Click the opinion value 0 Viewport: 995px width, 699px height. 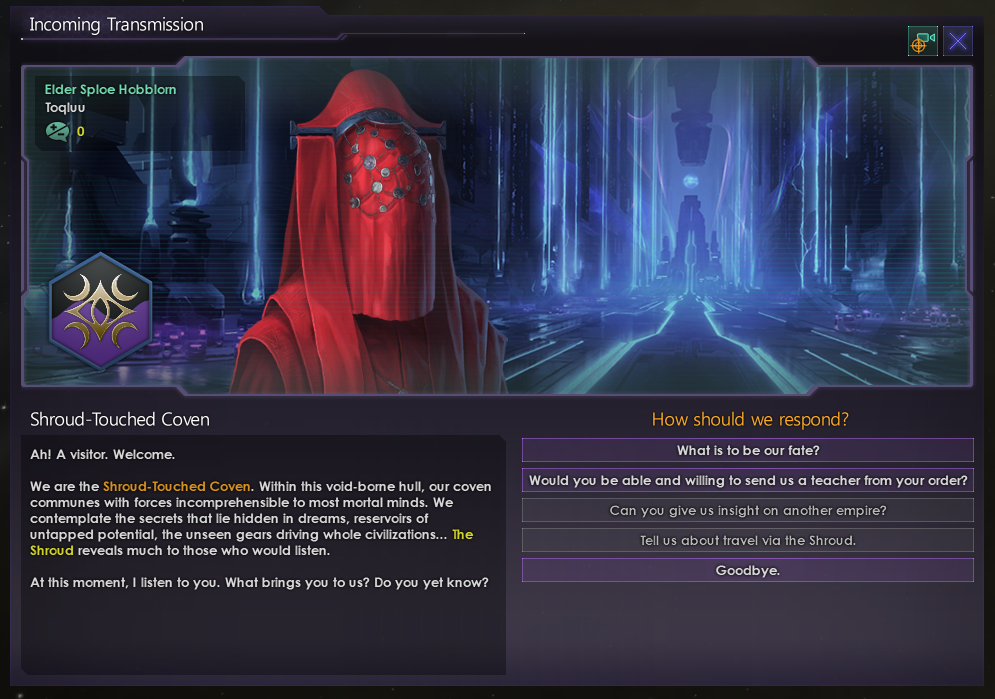tap(81, 131)
